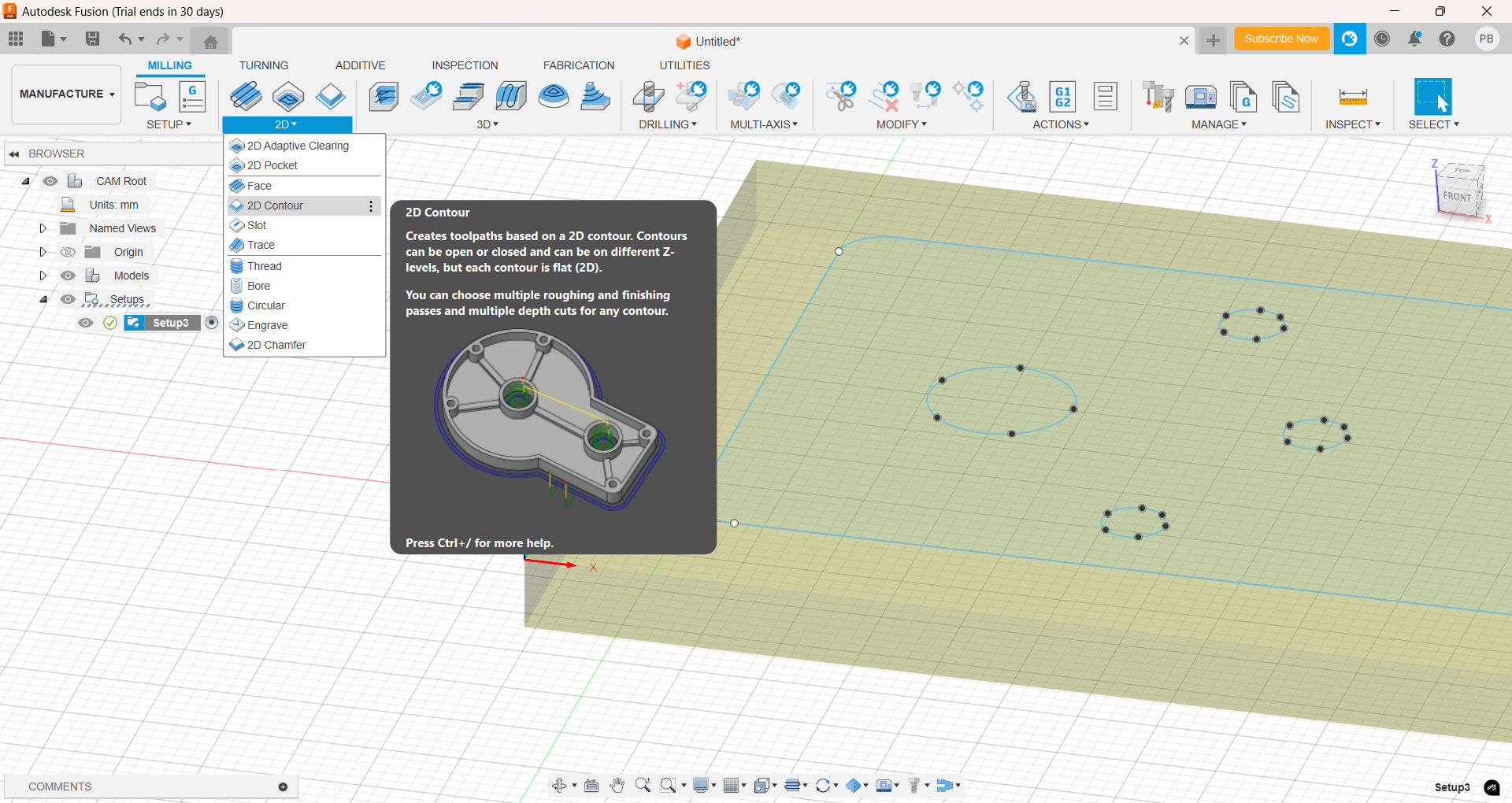Open the MANUFACTURE workspace dropdown

click(67, 94)
